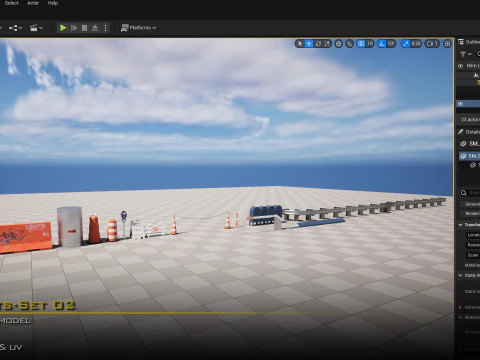The image size is (480, 360).
Task: Click the Eject button in play controls
Action: [95, 28]
